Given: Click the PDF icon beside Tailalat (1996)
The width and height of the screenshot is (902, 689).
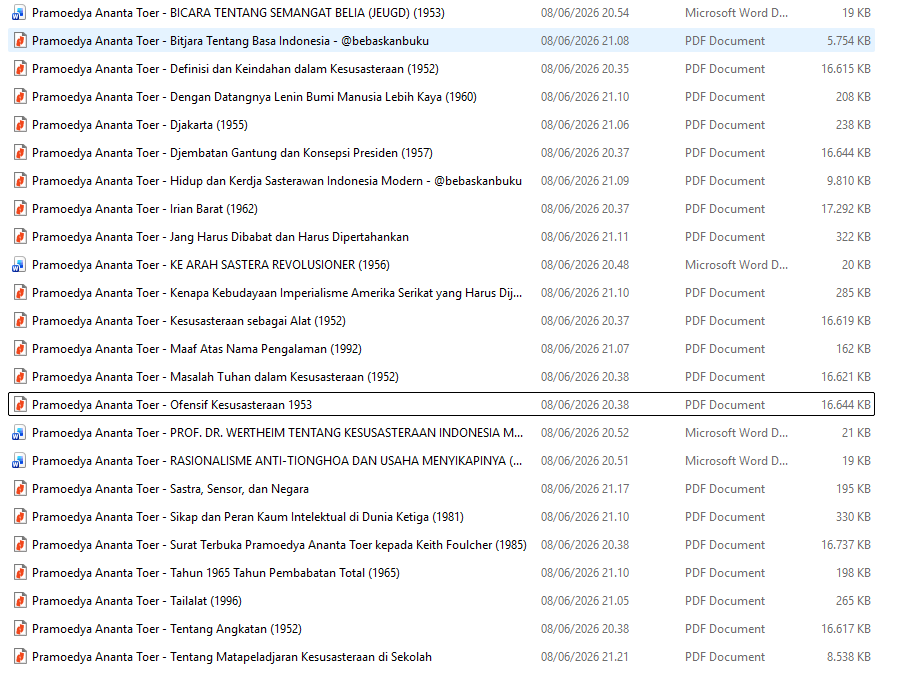Looking at the screenshot, I should pyautogui.click(x=20, y=601).
